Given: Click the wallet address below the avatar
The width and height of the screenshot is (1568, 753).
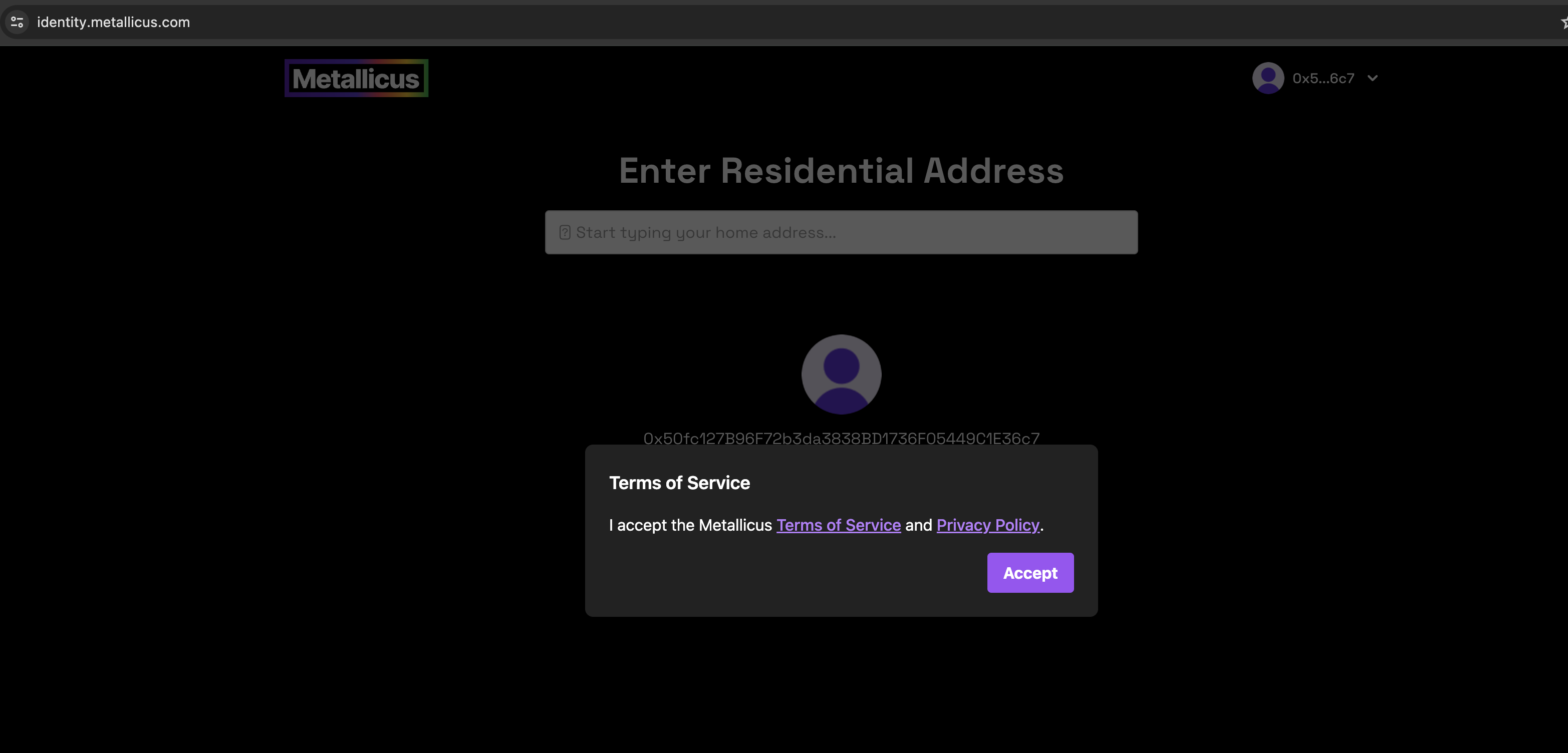Looking at the screenshot, I should point(841,437).
